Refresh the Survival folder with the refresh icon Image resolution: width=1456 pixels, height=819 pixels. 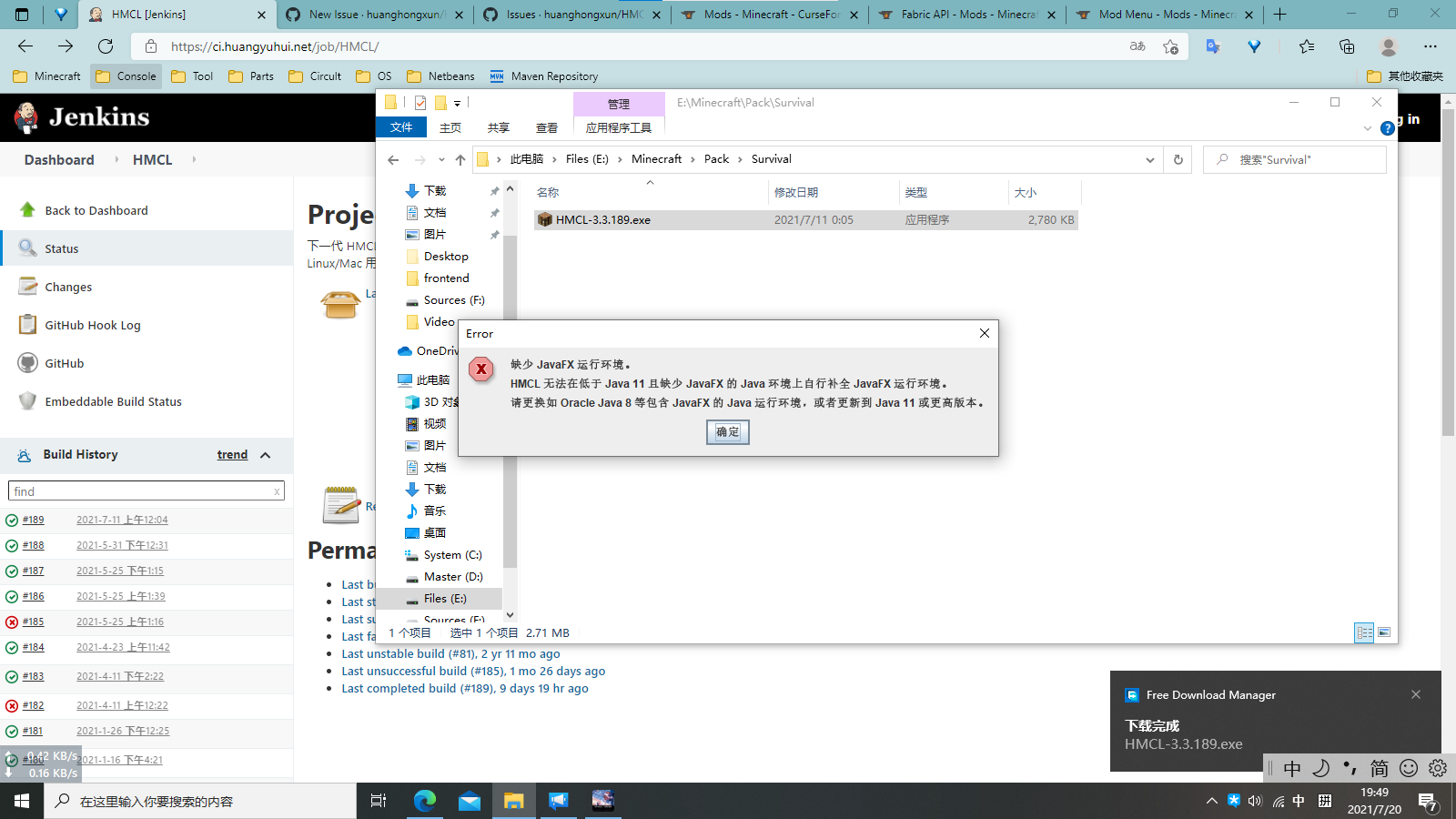[1178, 159]
